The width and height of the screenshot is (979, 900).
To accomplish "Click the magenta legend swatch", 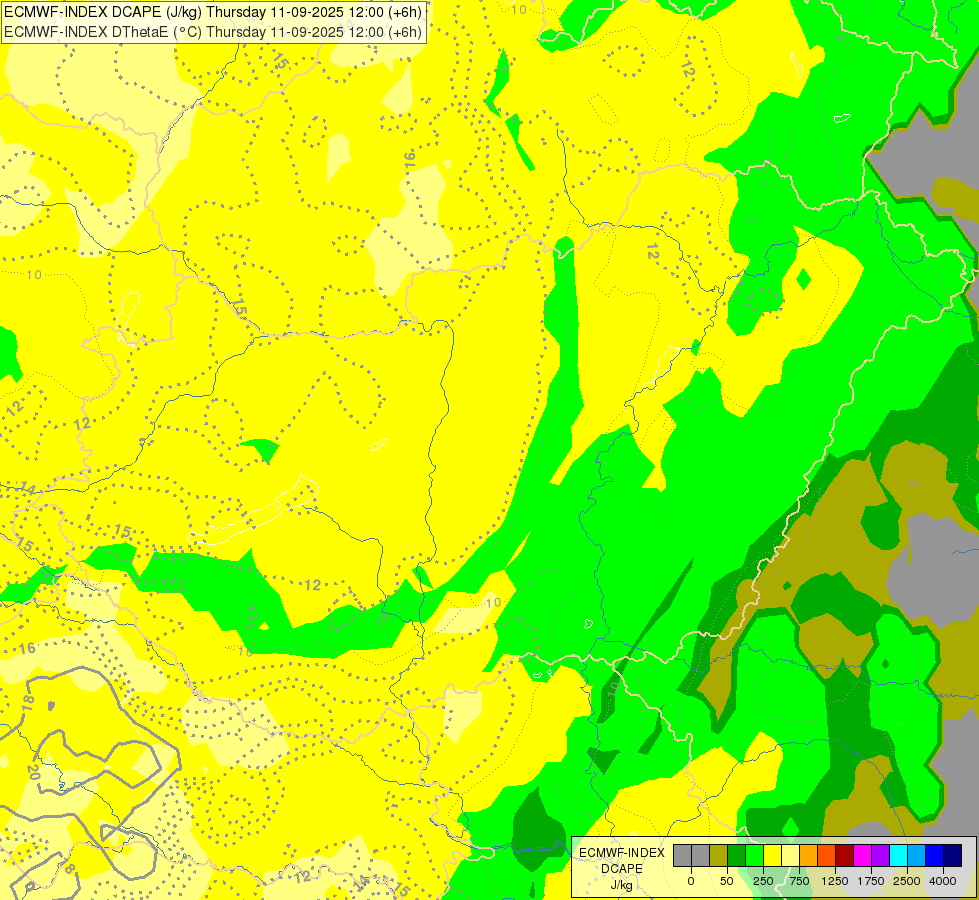I will click(x=863, y=855).
